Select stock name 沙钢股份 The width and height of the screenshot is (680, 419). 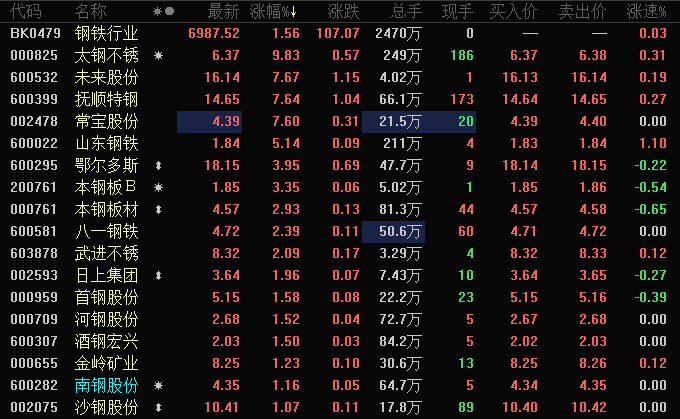(x=106, y=407)
